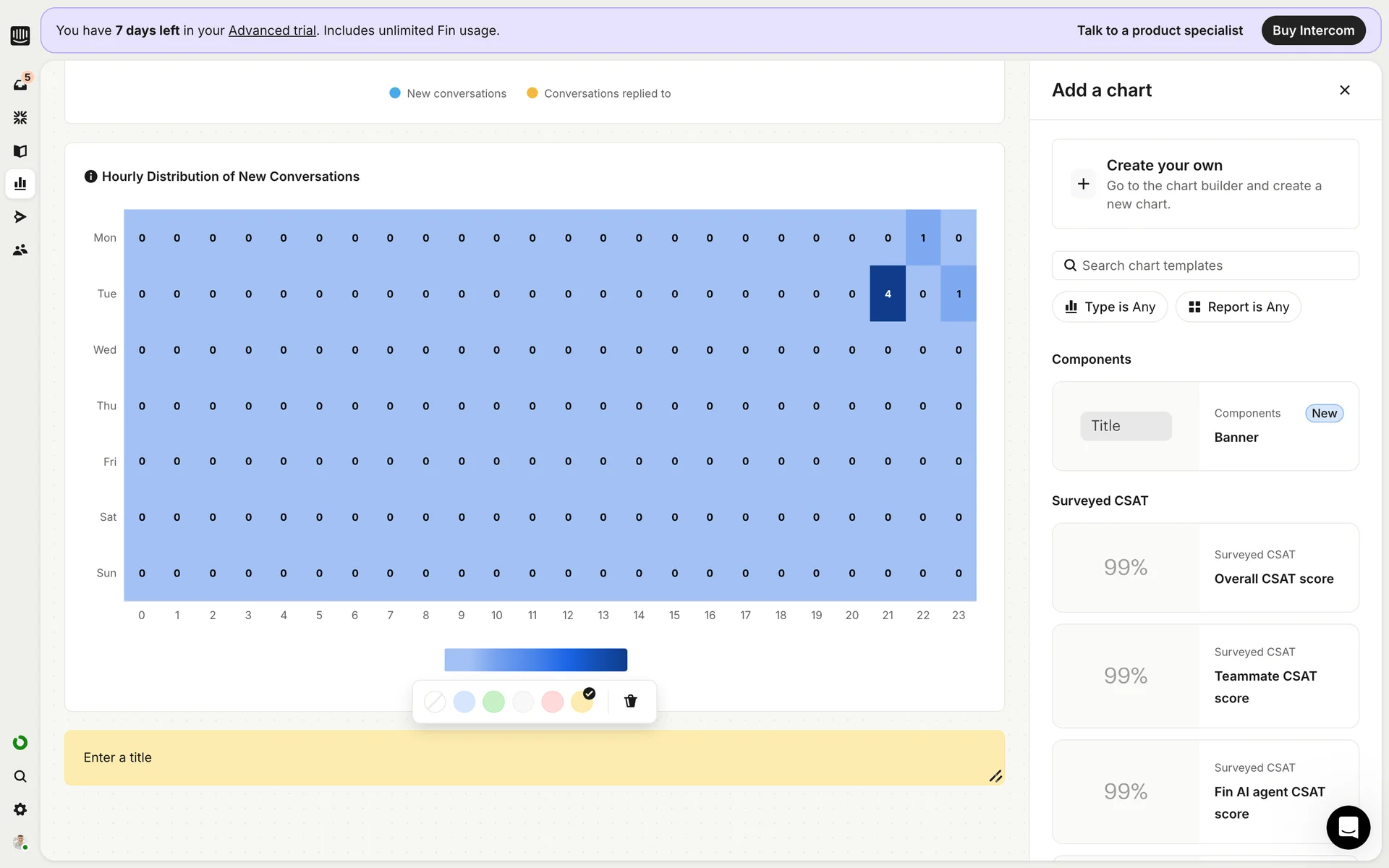1389x868 pixels.
Task: Open the Type is Any filter
Action: coord(1110,307)
